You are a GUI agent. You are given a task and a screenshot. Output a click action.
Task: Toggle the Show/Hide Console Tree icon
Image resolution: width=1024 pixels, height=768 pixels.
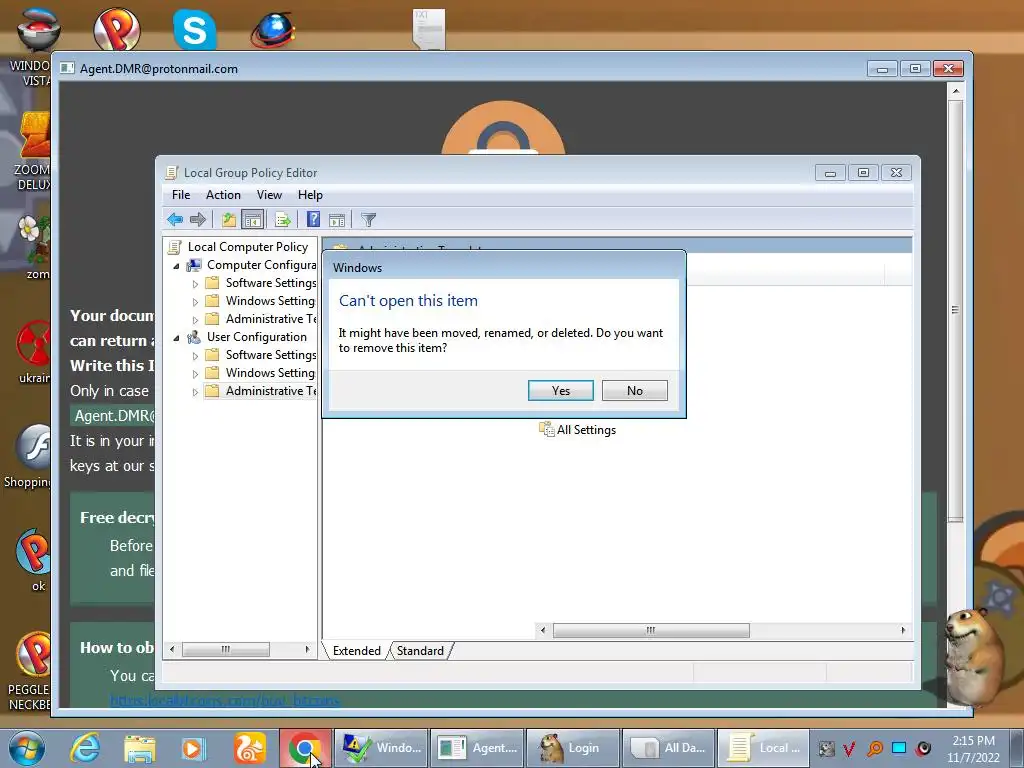(252, 219)
